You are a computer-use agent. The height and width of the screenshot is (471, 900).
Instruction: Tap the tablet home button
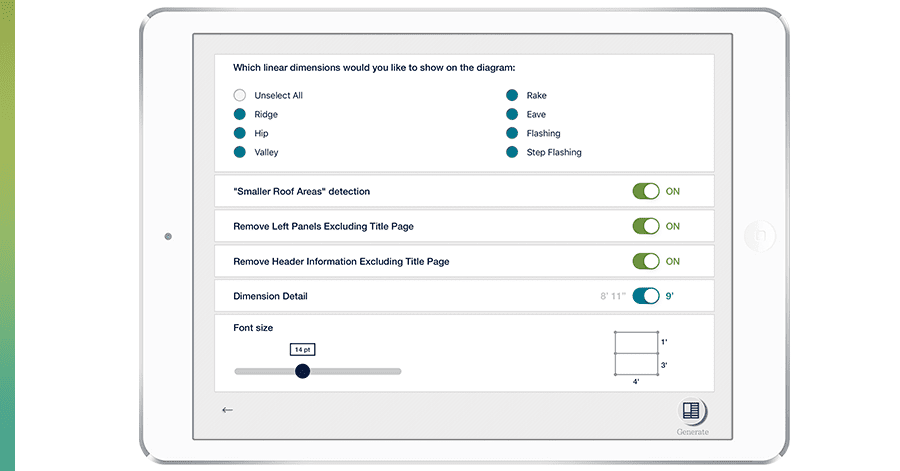[x=760, y=236]
